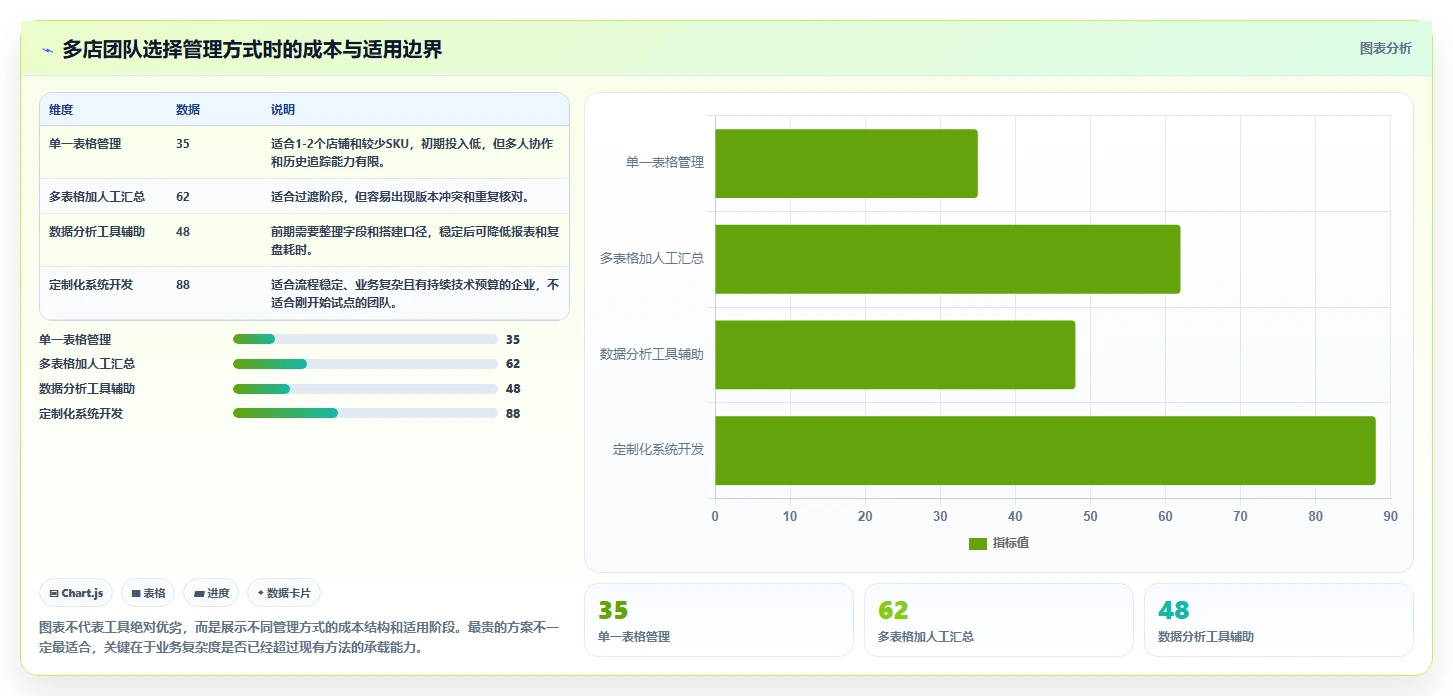1453x696 pixels.
Task: Select the 单一表格管理 table row name
Action: [x=85, y=144]
